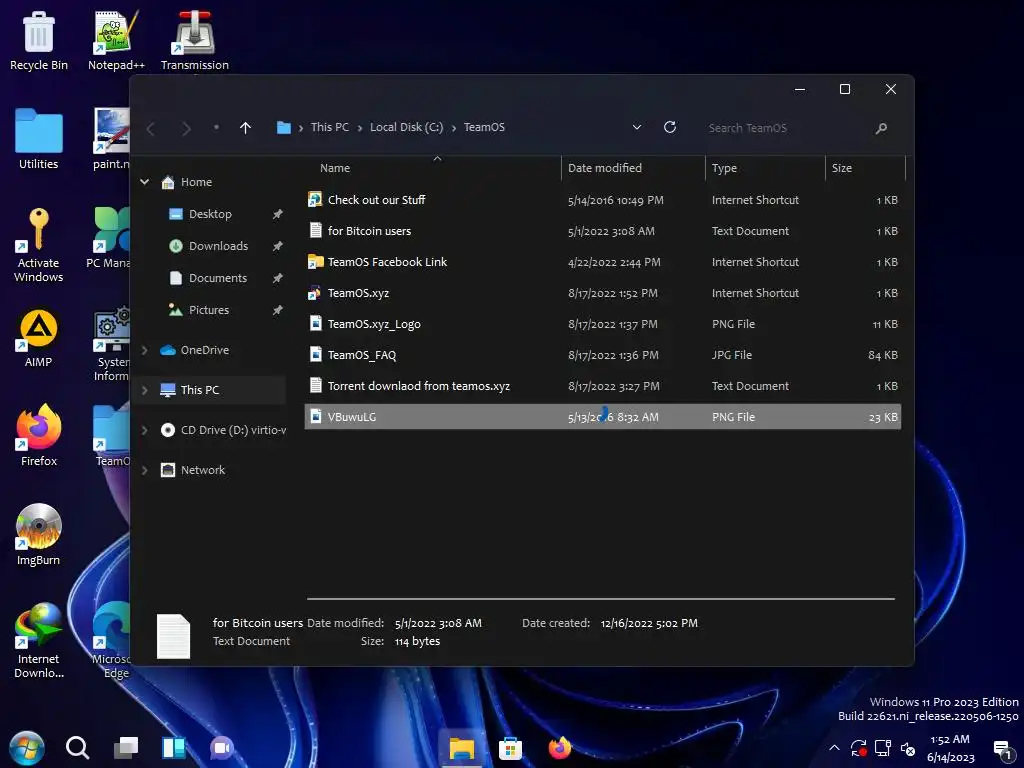The height and width of the screenshot is (768, 1024).
Task: Select Desktop in the navigation pane
Action: pyautogui.click(x=210, y=214)
